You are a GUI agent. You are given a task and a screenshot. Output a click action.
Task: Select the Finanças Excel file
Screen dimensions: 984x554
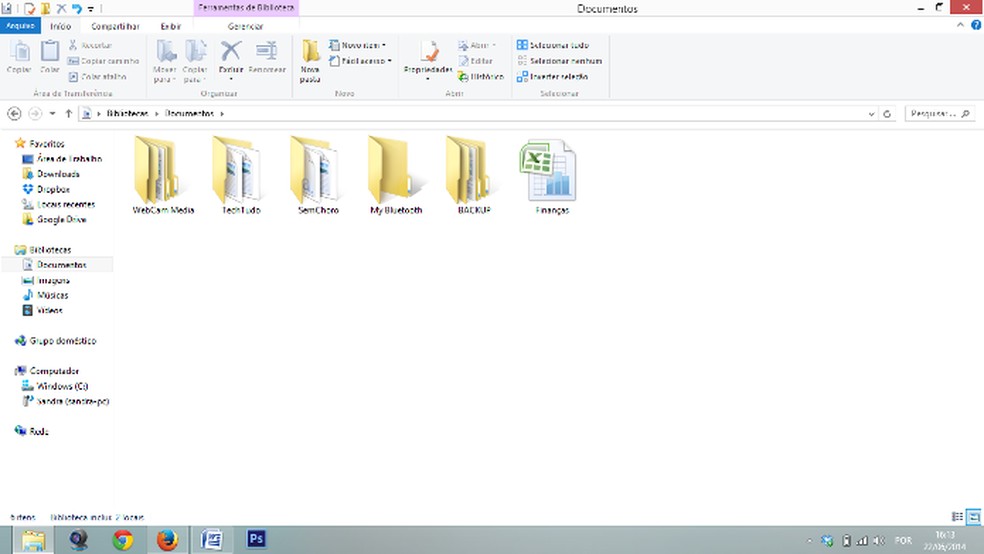point(552,176)
